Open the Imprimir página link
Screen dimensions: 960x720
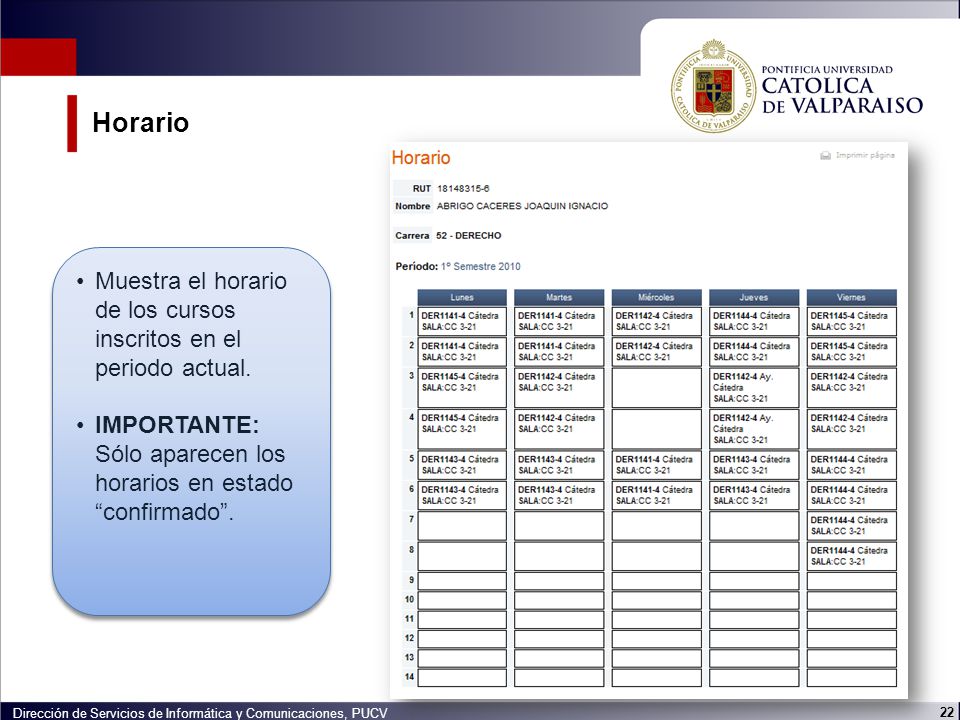(865, 156)
